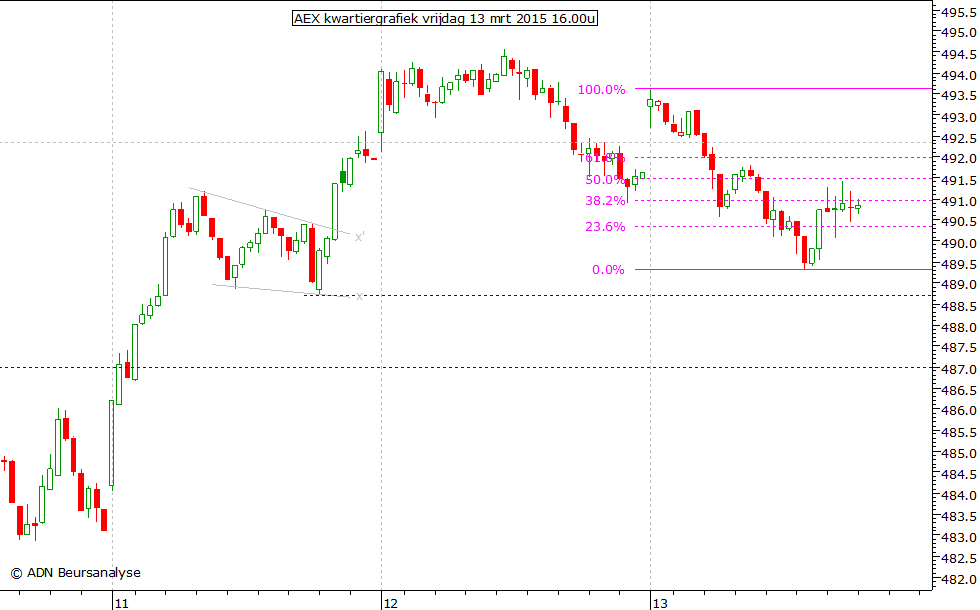Click the date label 12 on time axis
The image size is (980, 610).
click(391, 603)
